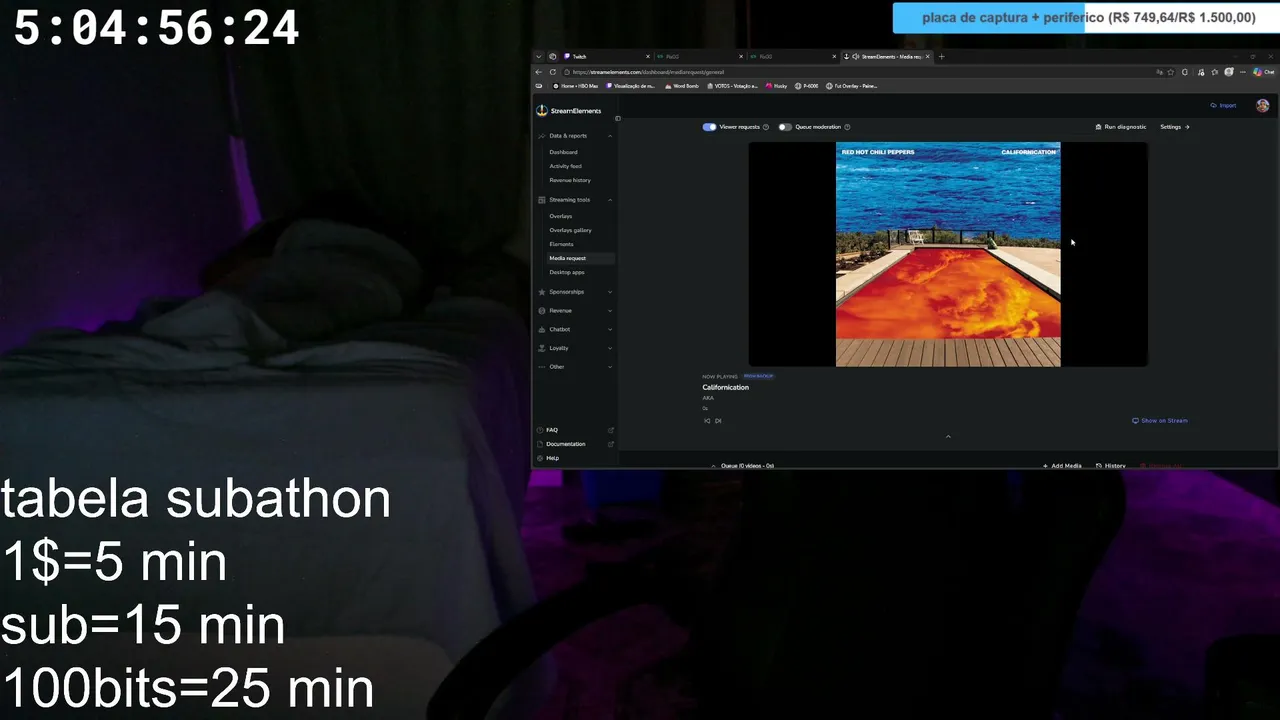The height and width of the screenshot is (720, 1280).
Task: Open Dashboard in the sidebar
Action: 563,152
